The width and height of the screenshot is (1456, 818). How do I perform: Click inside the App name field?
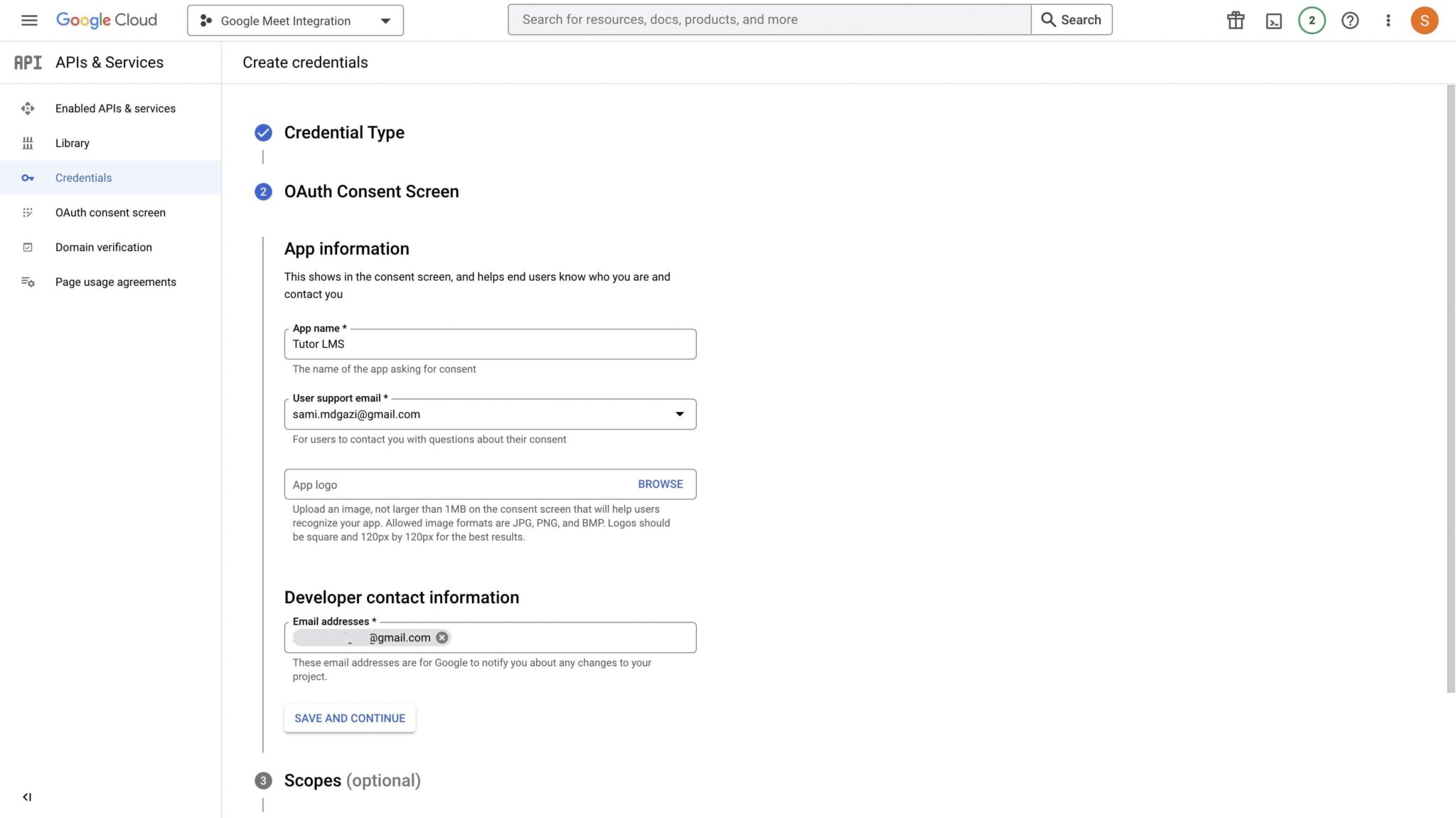point(490,344)
